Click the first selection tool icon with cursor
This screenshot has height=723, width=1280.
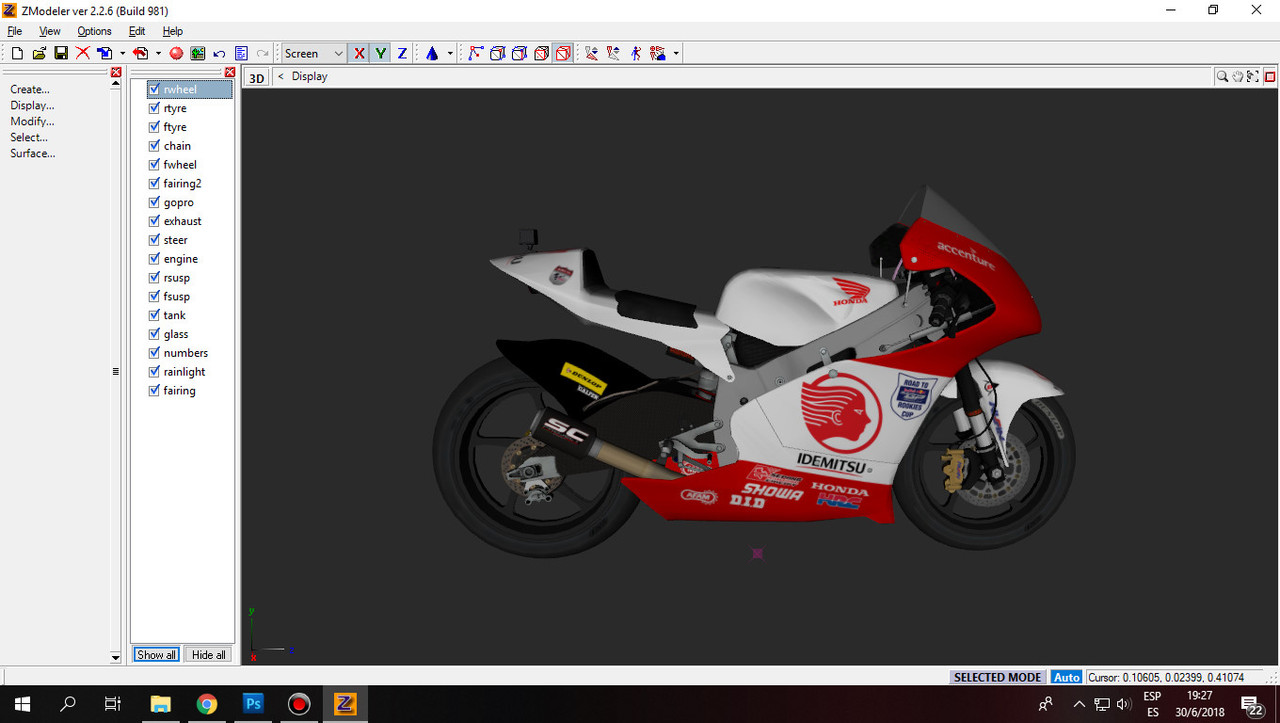coord(592,53)
